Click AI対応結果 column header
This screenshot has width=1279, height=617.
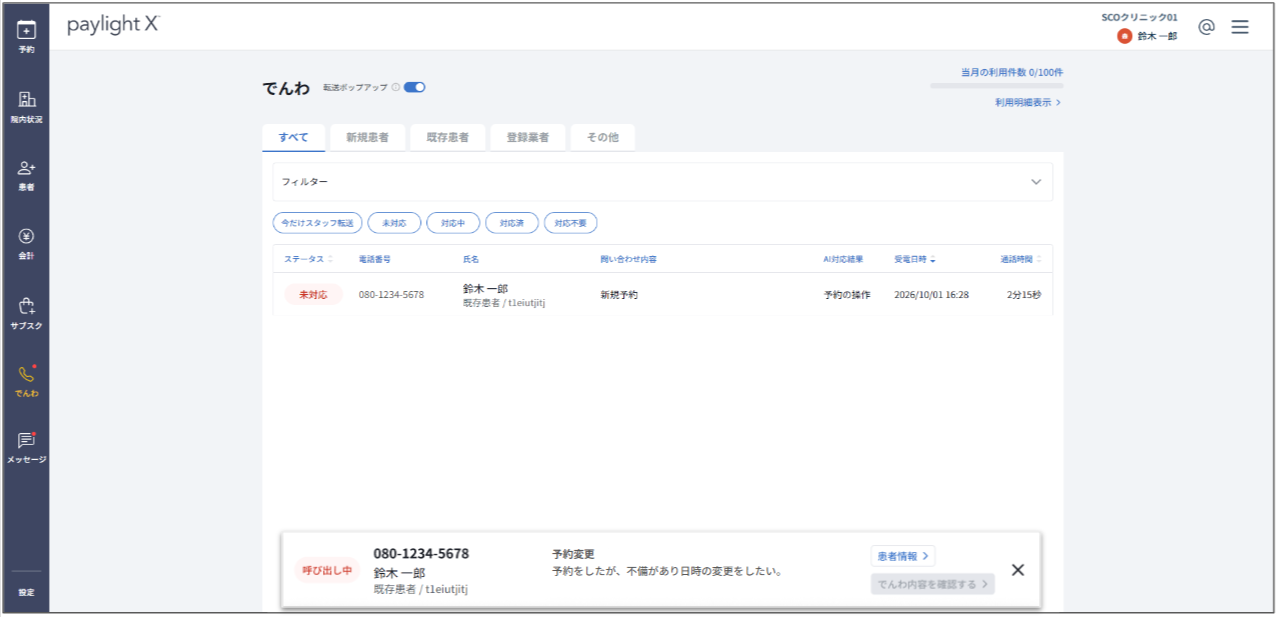[x=842, y=259]
